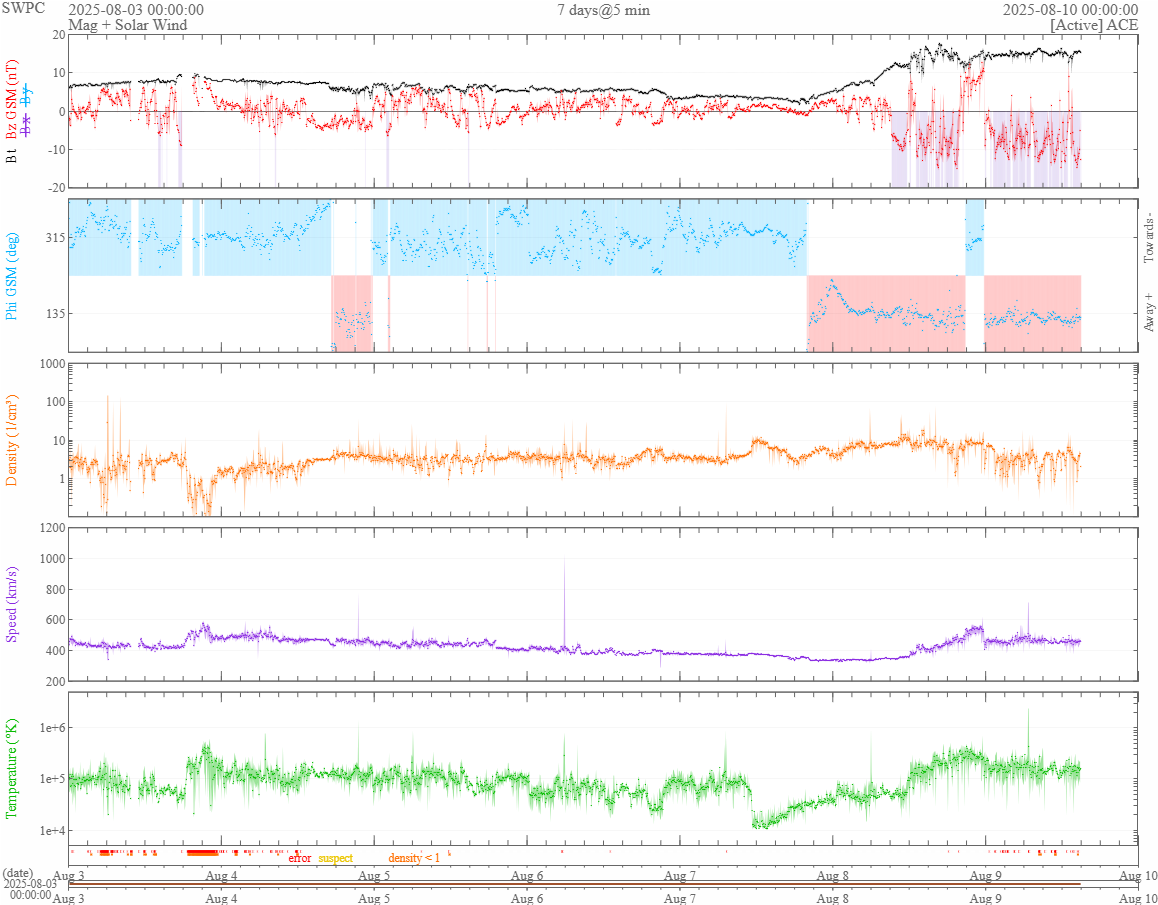This screenshot has height=905, width=1158.
Task: Click the start time 2025-08-03 00:00:00 header
Action: [136, 10]
